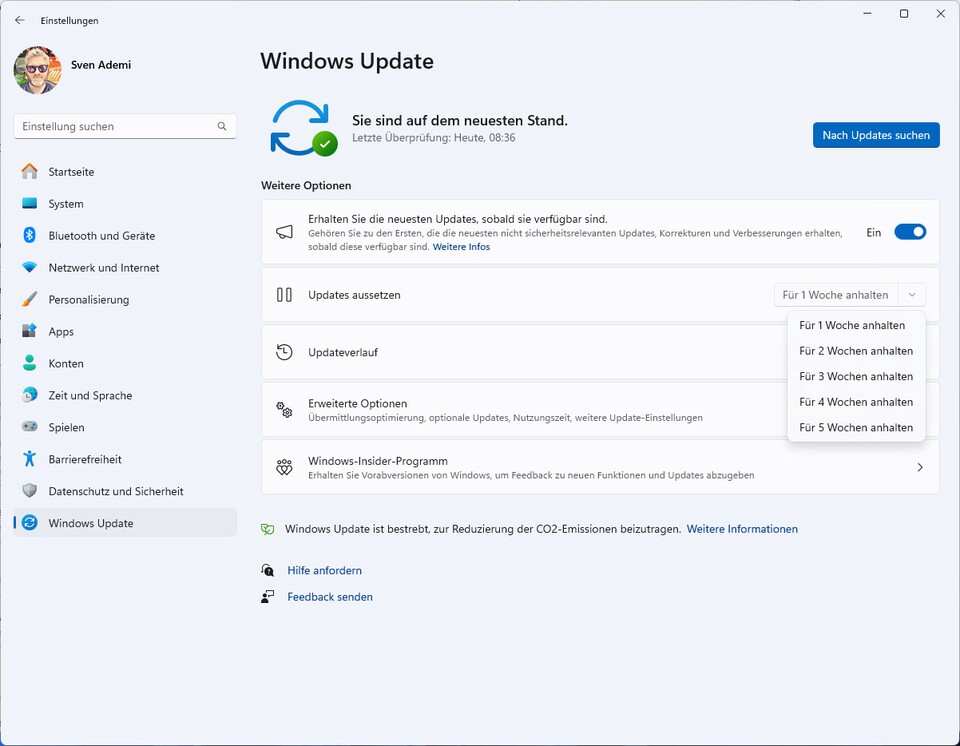Open the Weitere Informationen link
The height and width of the screenshot is (746, 960).
(742, 528)
